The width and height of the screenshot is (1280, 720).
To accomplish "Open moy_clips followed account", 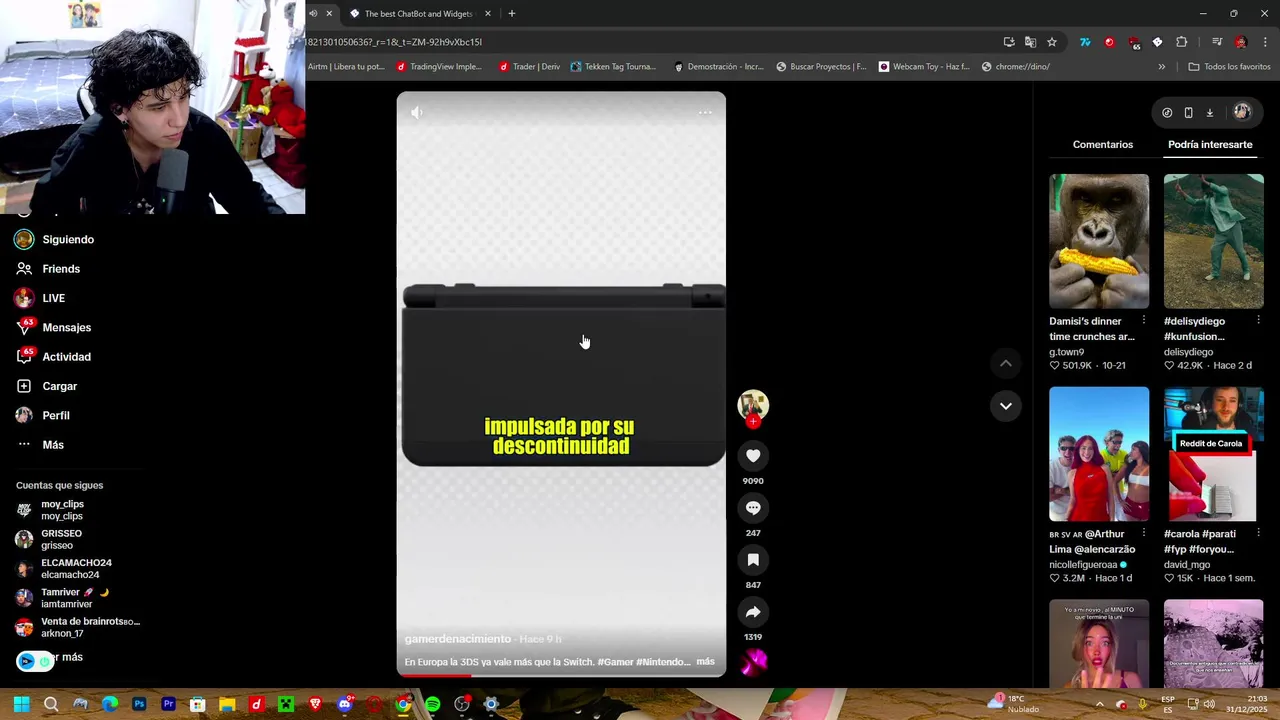I will [x=62, y=510].
